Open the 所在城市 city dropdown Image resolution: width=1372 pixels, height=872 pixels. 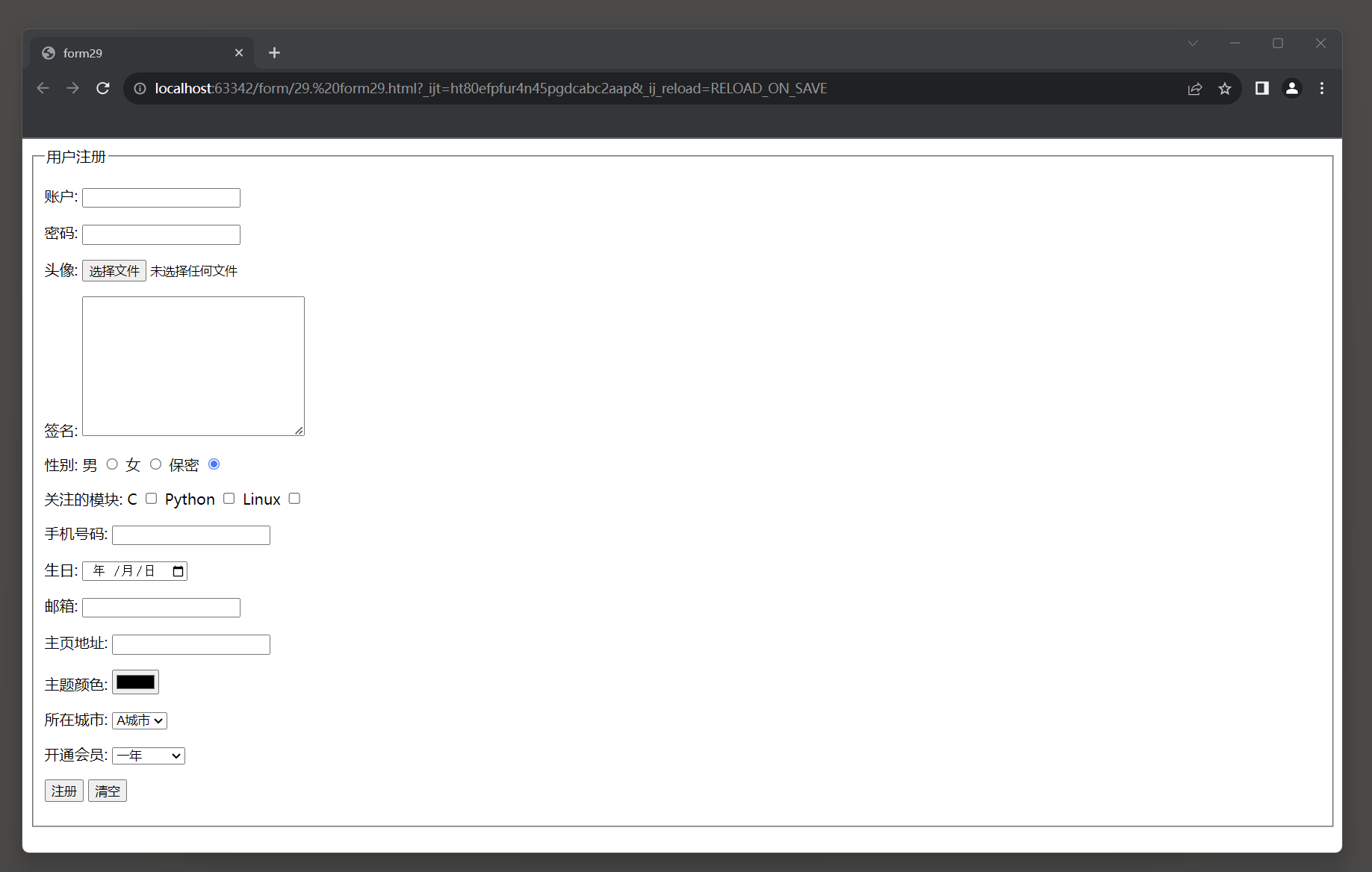[140, 720]
